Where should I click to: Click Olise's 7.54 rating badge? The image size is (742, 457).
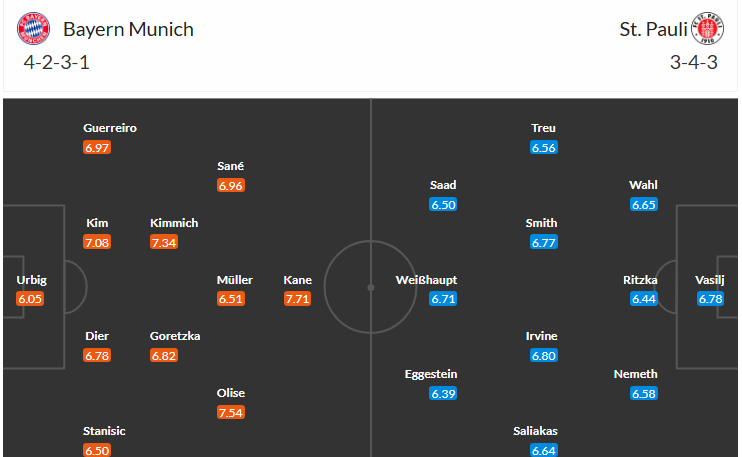(x=230, y=413)
